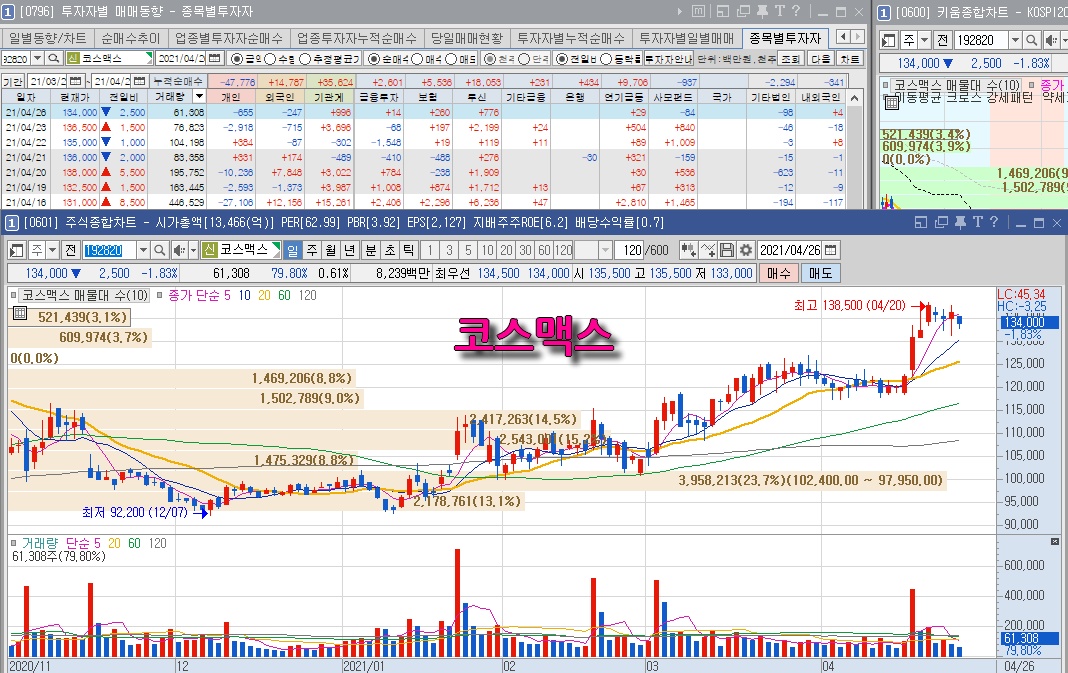Open data grid icon under 매물대 label
This screenshot has width=1068, height=673.
coord(20,313)
